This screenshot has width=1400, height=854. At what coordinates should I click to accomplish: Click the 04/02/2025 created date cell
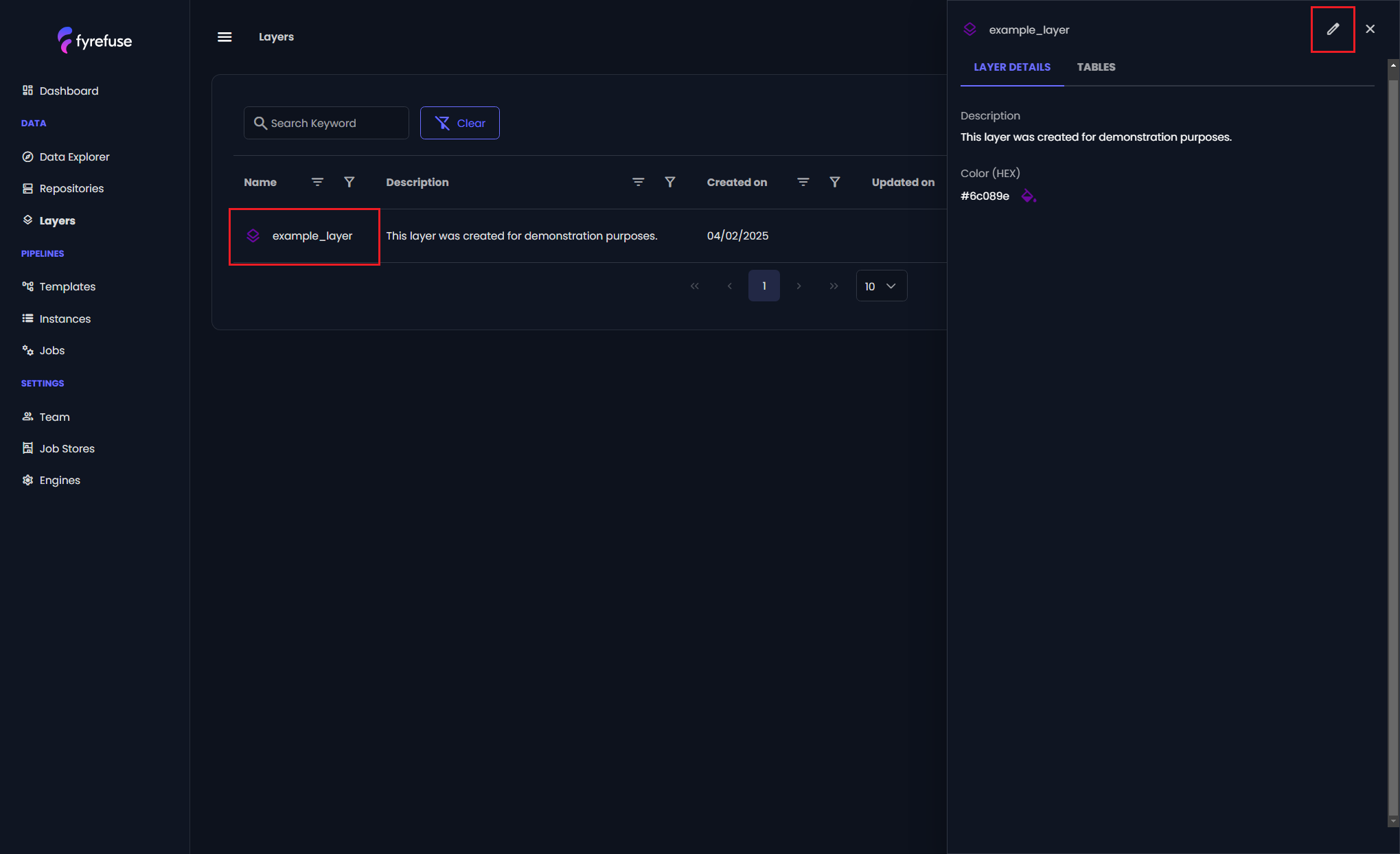pyautogui.click(x=737, y=235)
